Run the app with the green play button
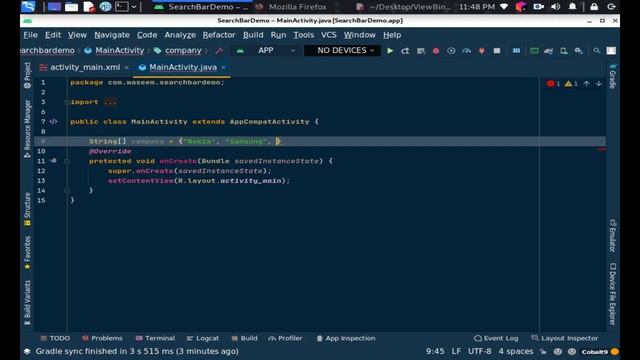Screen dimensions: 640x360 tap(390, 51)
